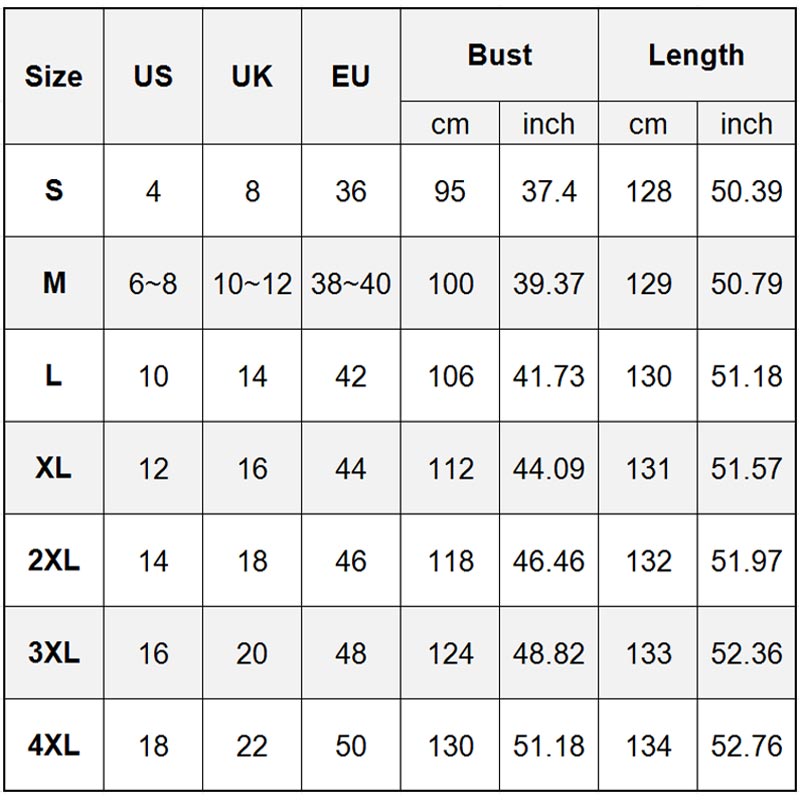800x800 pixels.
Task: Select the 4XL size row label
Action: pos(54,746)
